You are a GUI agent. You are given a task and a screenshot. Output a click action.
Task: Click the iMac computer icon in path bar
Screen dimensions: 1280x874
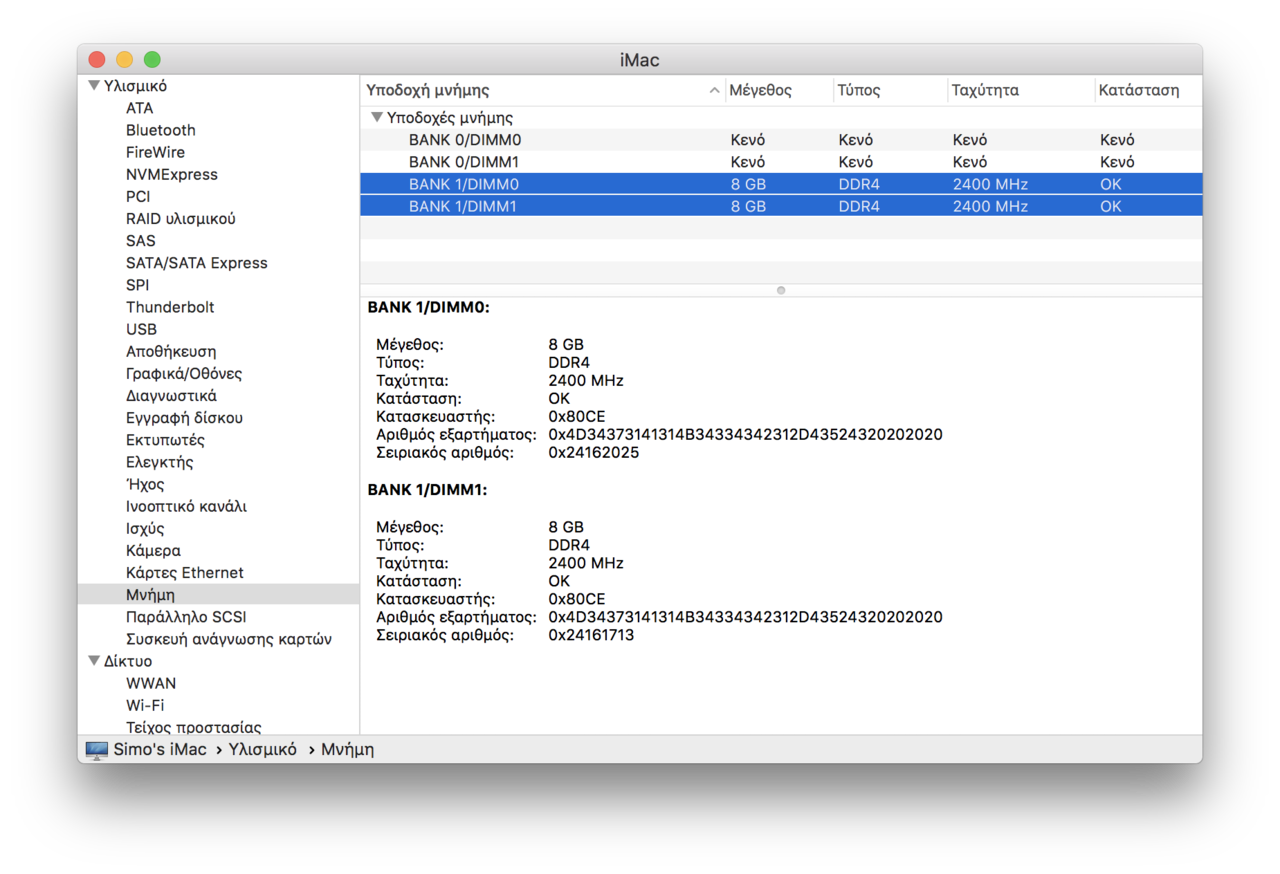pyautogui.click(x=97, y=750)
